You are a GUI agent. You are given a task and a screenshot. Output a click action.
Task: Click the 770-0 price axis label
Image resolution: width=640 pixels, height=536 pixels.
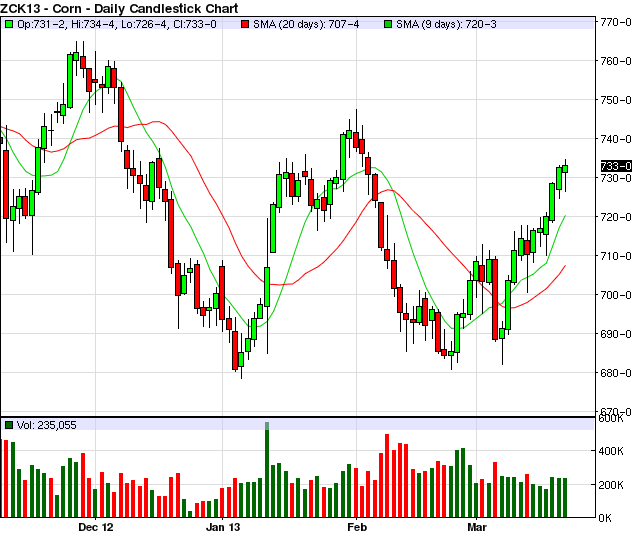pyautogui.click(x=616, y=22)
